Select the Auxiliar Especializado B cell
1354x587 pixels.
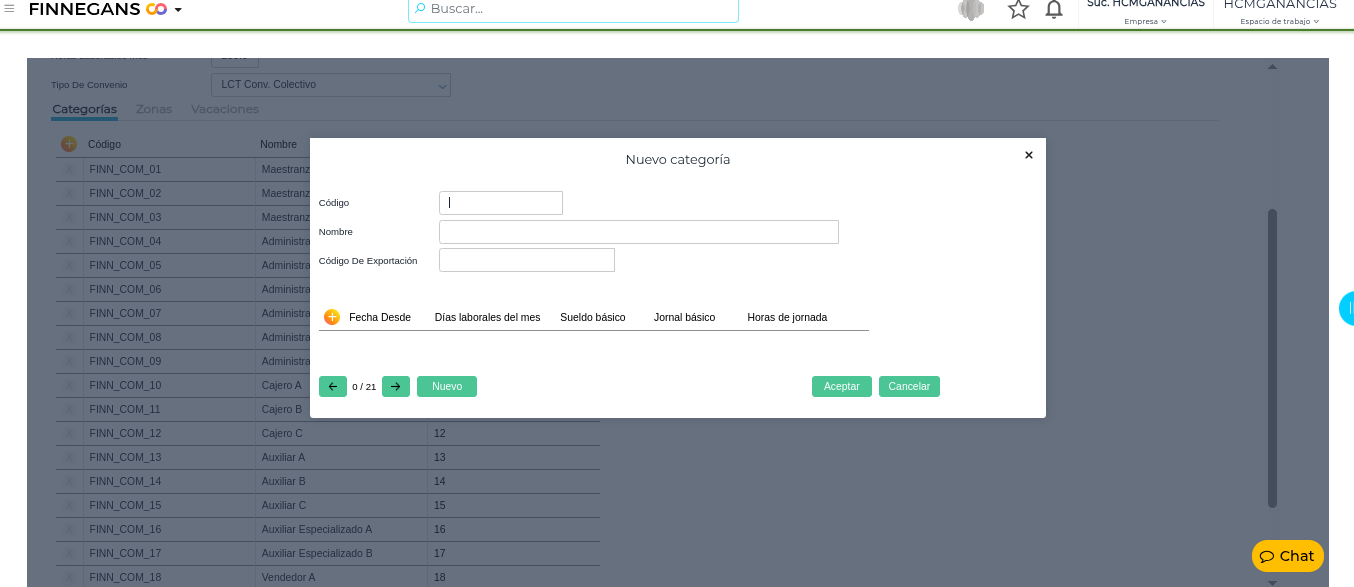[341, 553]
